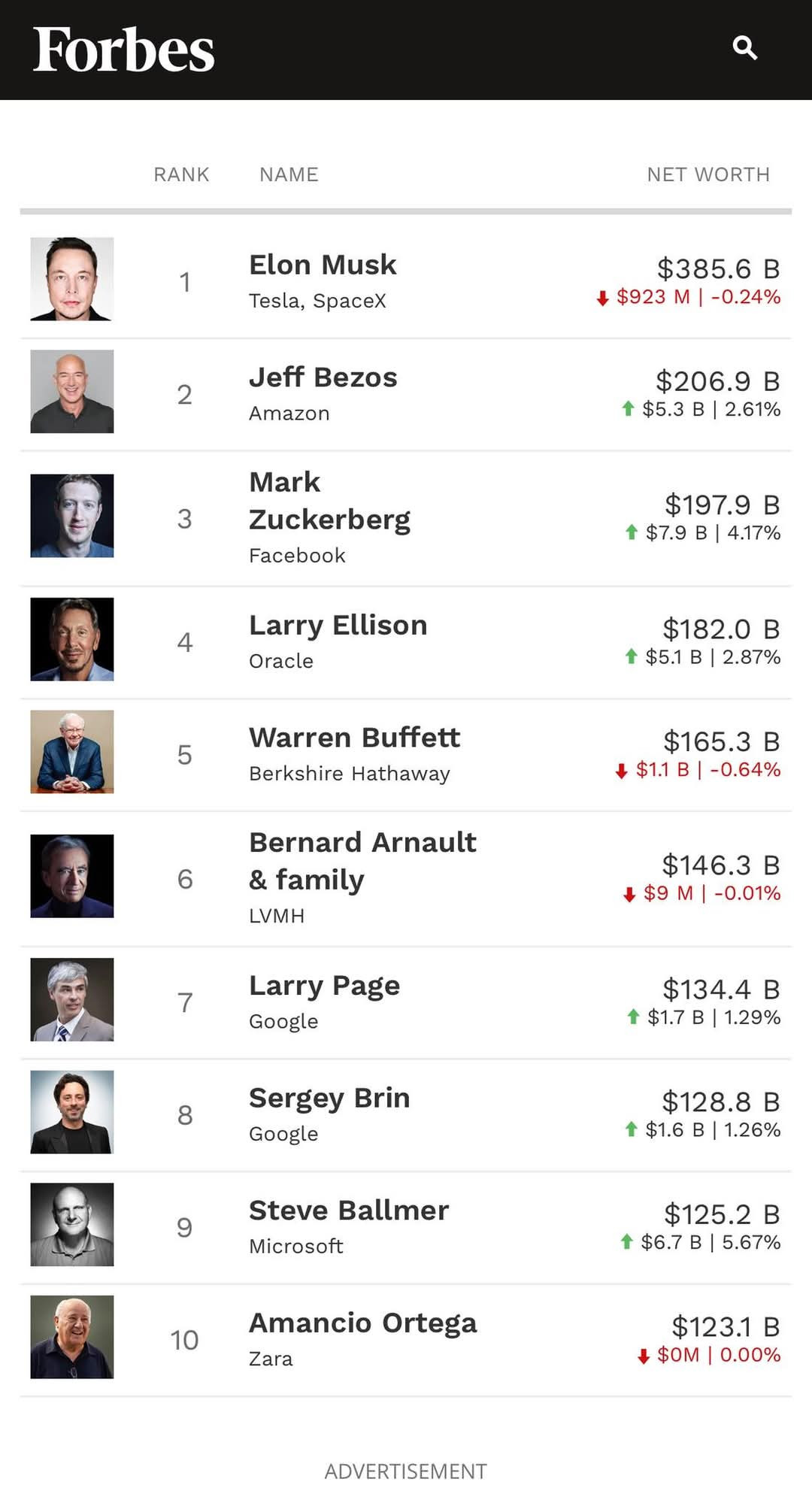Open the LVMH row's portrait
Screen dimensions: 812x1485
72,876
